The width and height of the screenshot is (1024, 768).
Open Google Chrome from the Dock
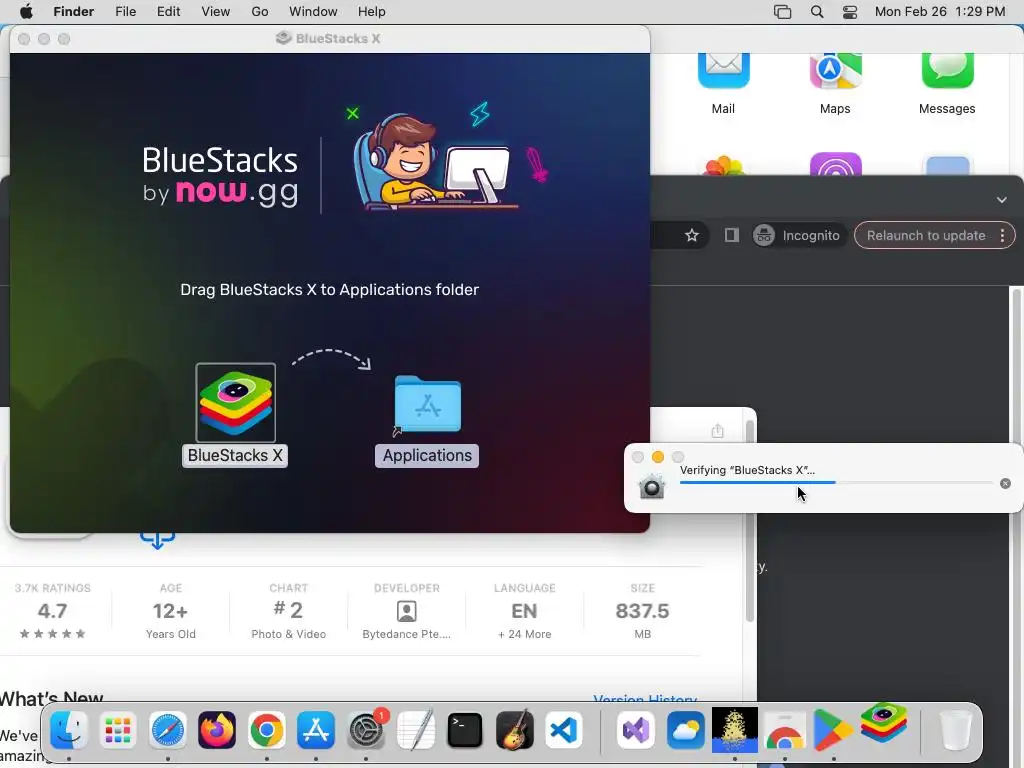tap(266, 730)
